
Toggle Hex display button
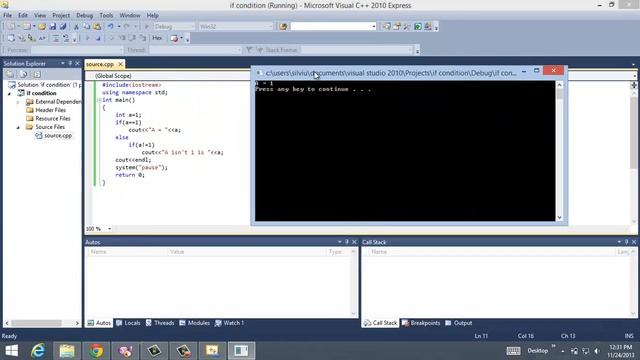(157, 38)
